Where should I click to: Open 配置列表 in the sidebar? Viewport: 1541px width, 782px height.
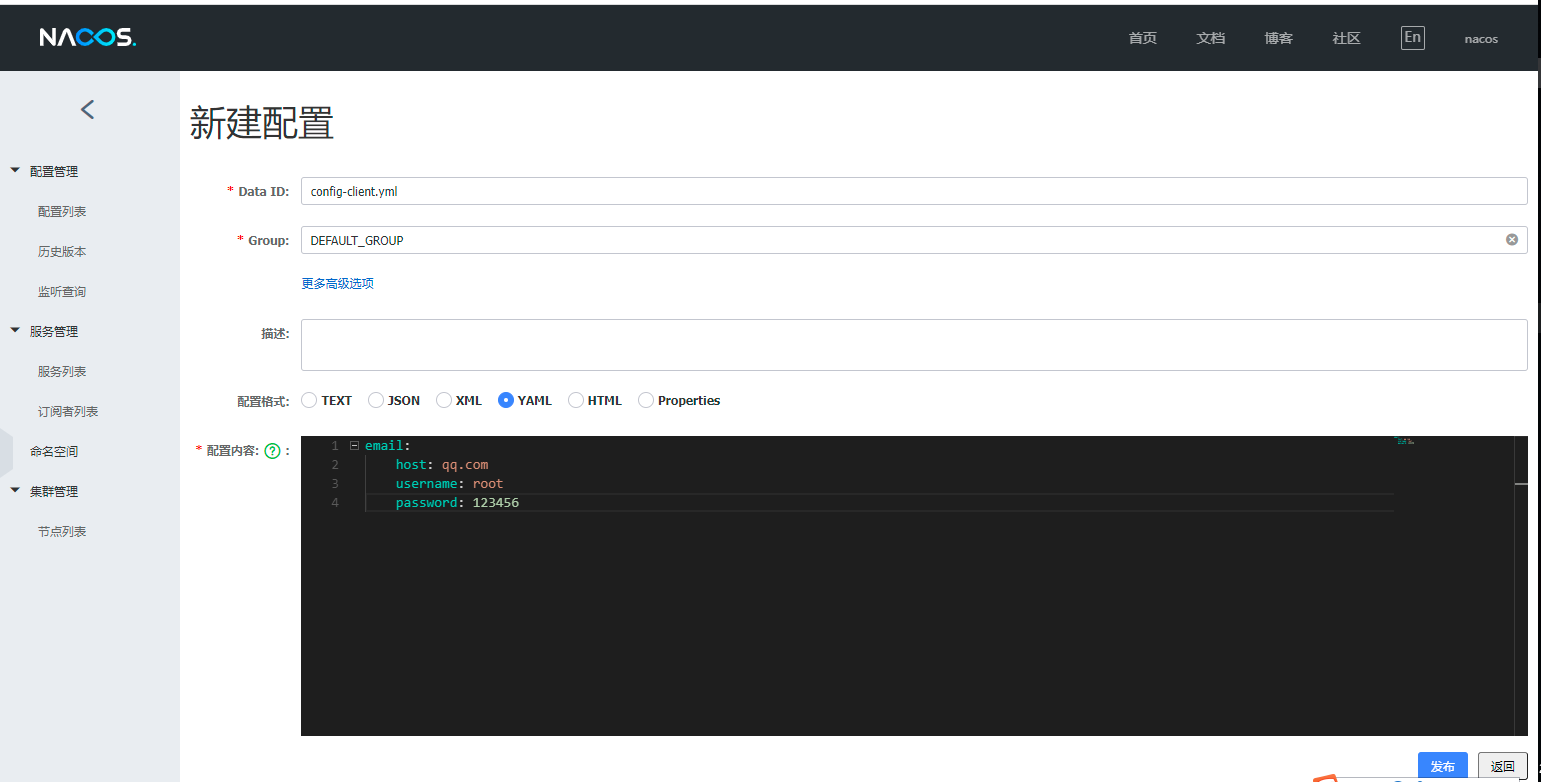coord(60,211)
